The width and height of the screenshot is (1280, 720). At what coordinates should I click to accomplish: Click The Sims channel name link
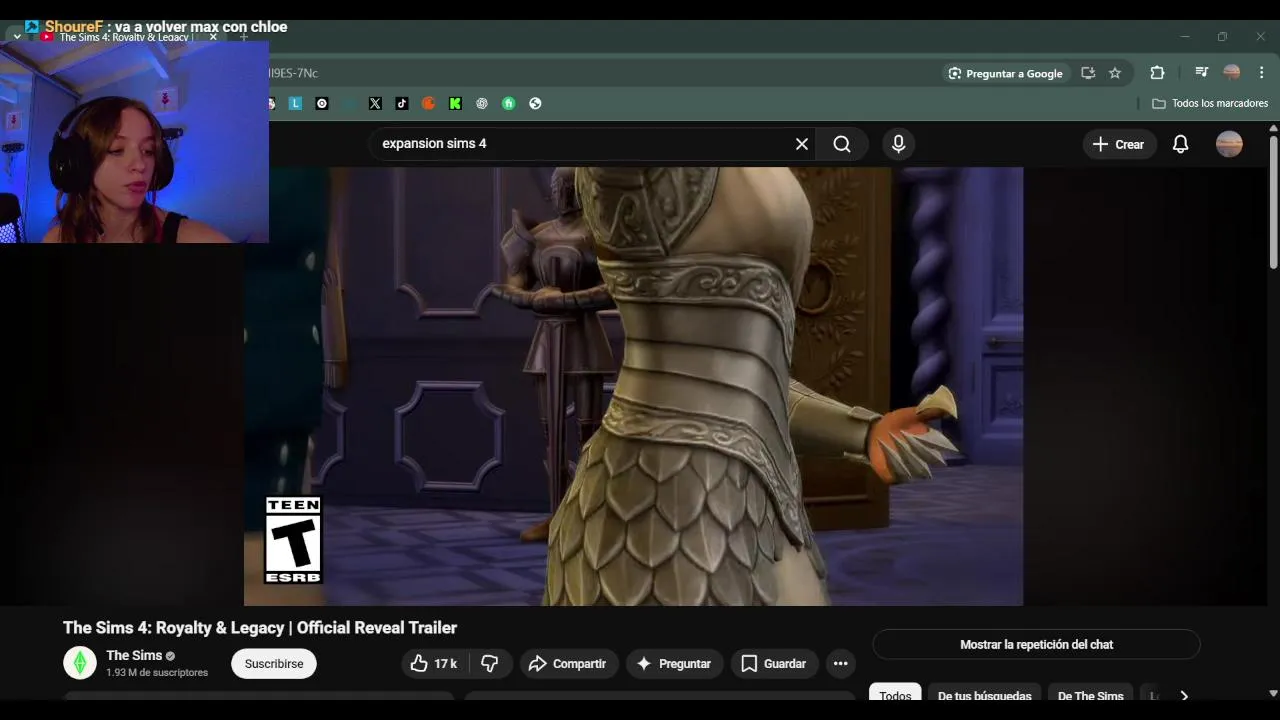(x=134, y=655)
